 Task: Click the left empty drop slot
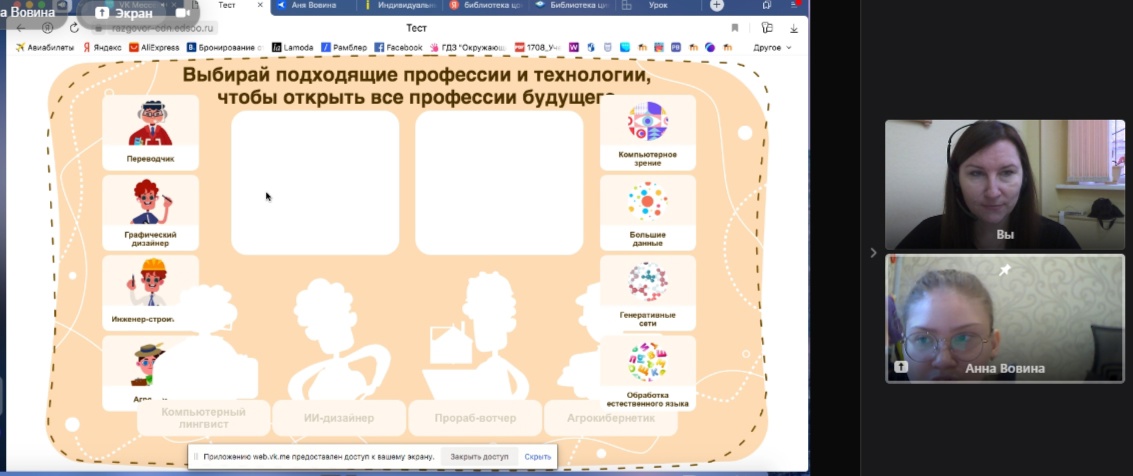point(315,183)
